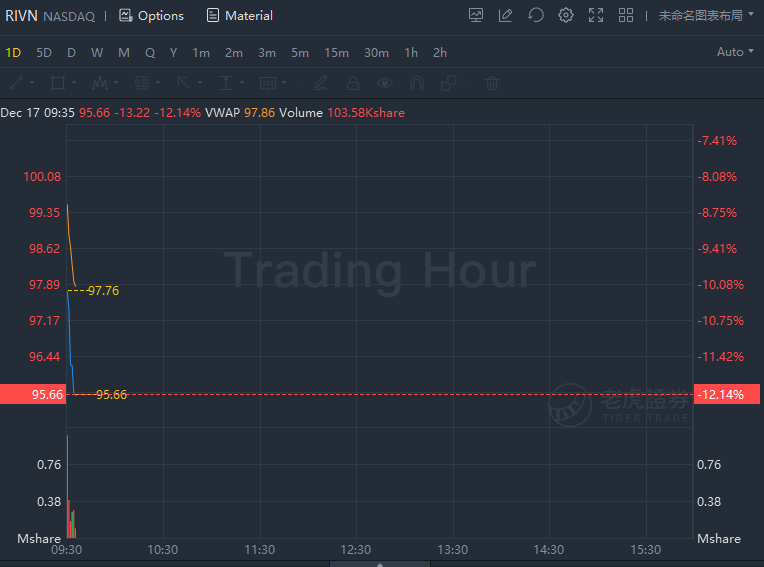Switch to W weekly timeframe
The image size is (764, 567).
[x=97, y=53]
